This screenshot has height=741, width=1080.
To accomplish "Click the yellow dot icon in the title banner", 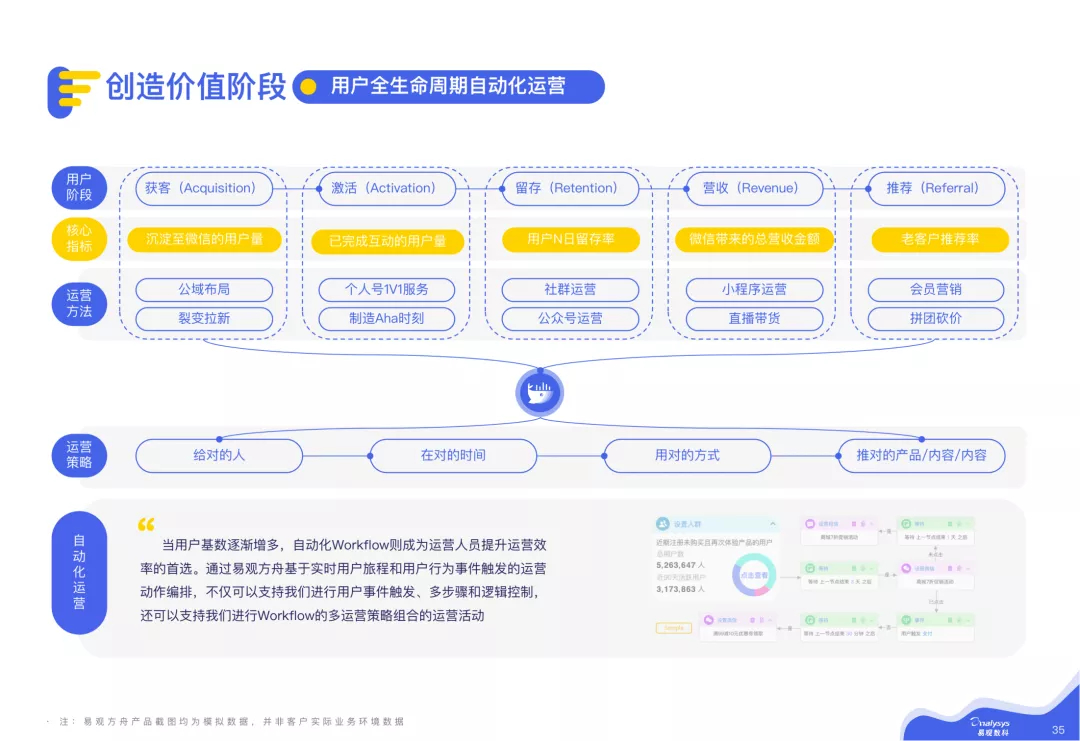I will (311, 87).
